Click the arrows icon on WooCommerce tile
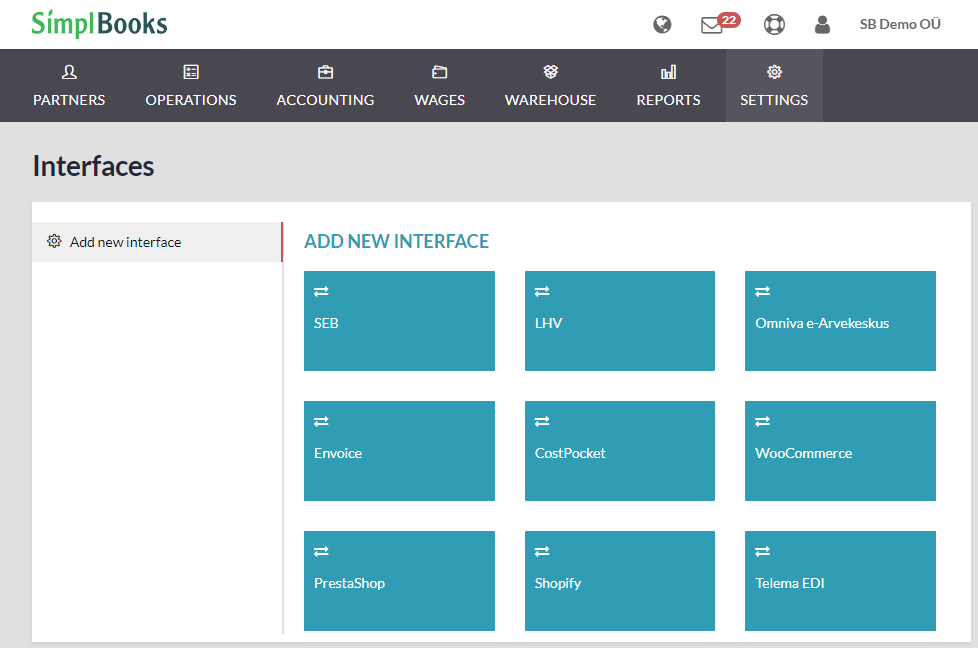The height and width of the screenshot is (648, 978). tap(762, 422)
